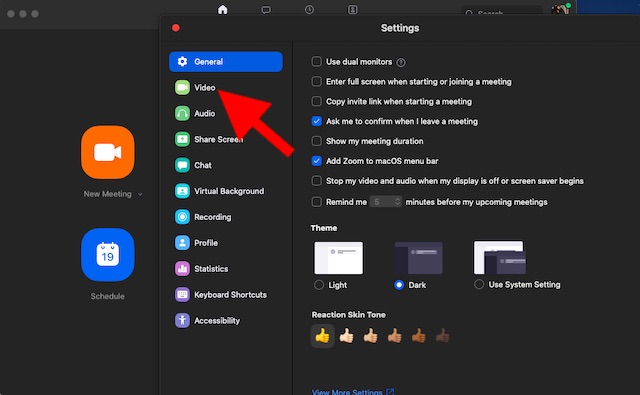Screen dimensions: 640x395
Task: Choose the default yellow thumbs-up skin tone
Action: (x=322, y=336)
